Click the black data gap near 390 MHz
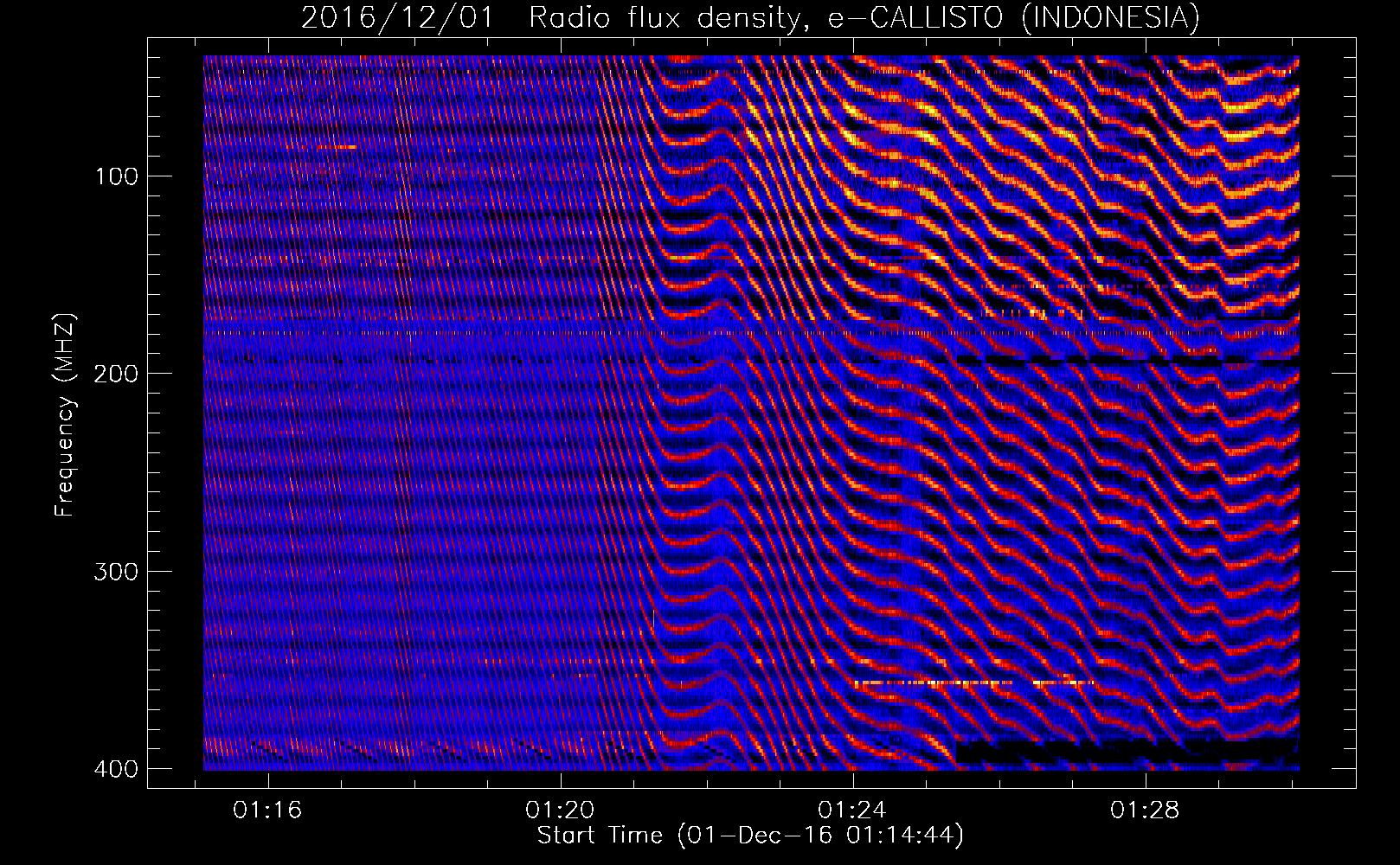This screenshot has height=865, width=1400. [x=1127, y=752]
